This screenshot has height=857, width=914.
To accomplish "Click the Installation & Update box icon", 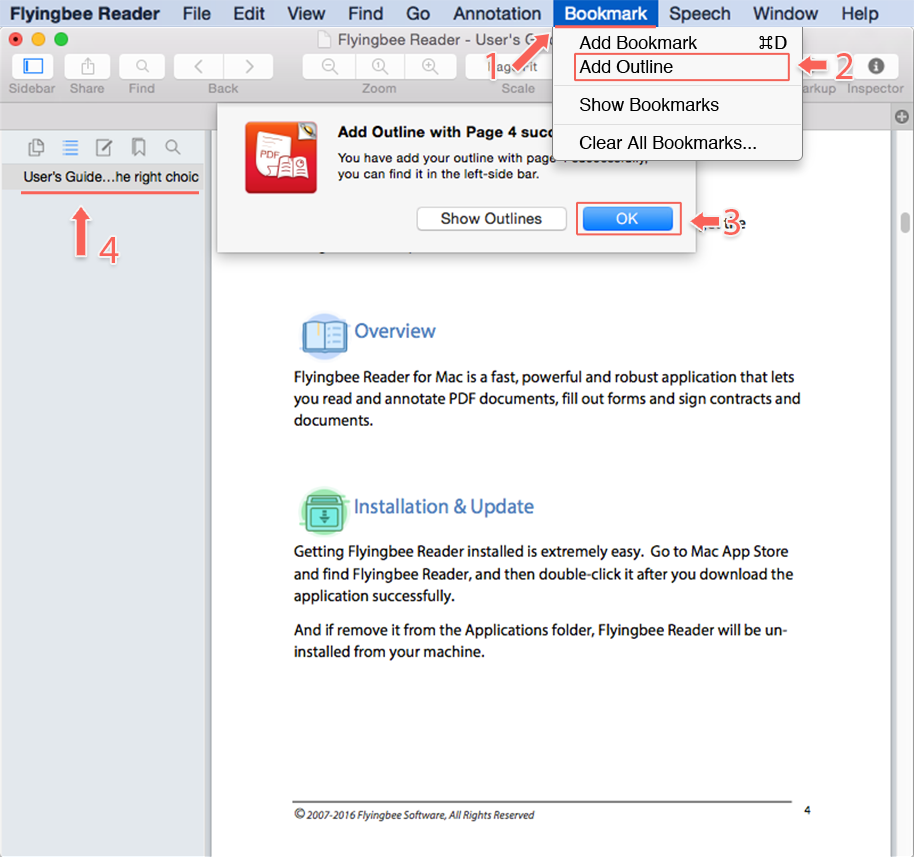I will 324,511.
